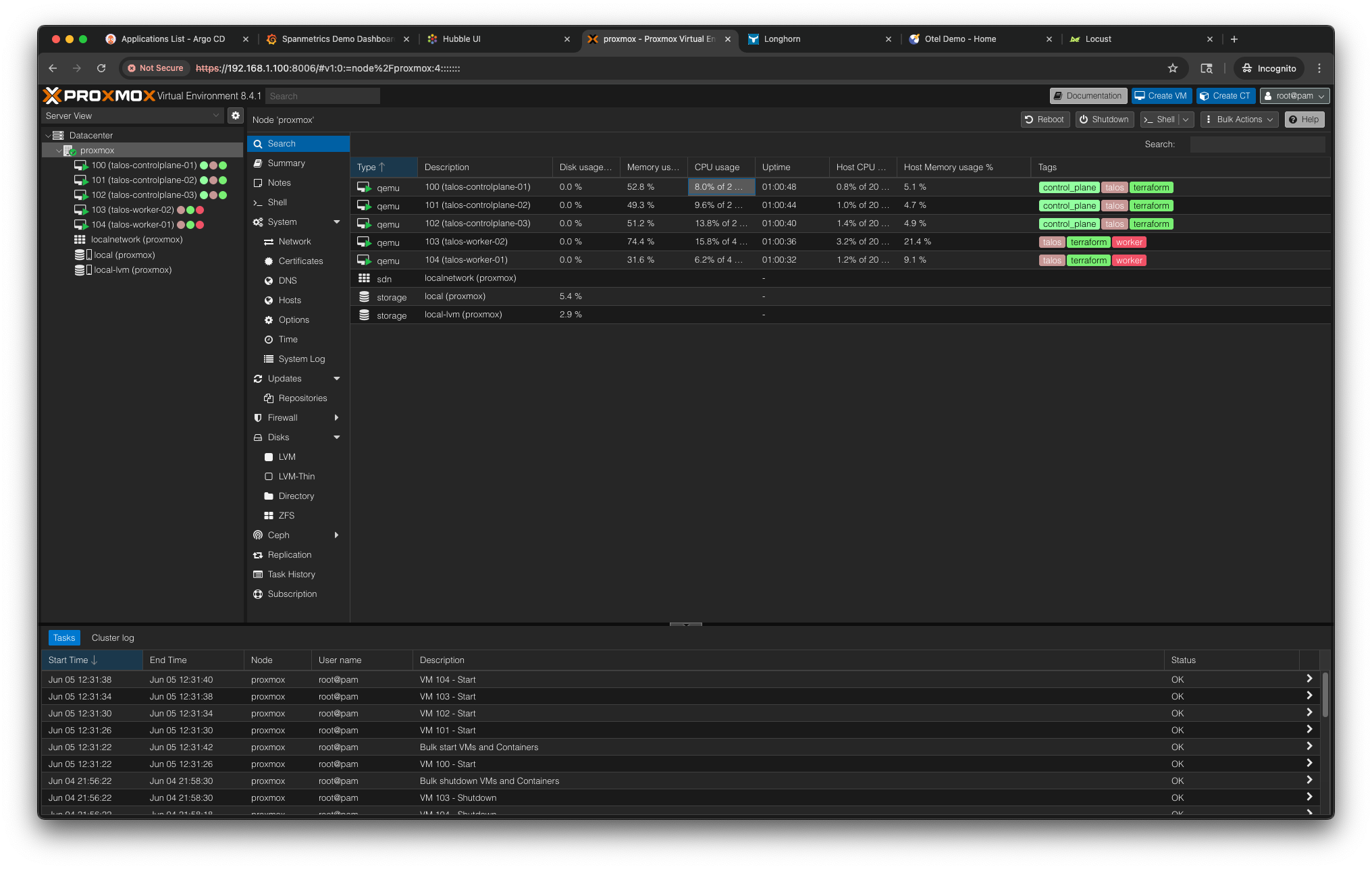Open the Server View settings gear

pyautogui.click(x=236, y=115)
